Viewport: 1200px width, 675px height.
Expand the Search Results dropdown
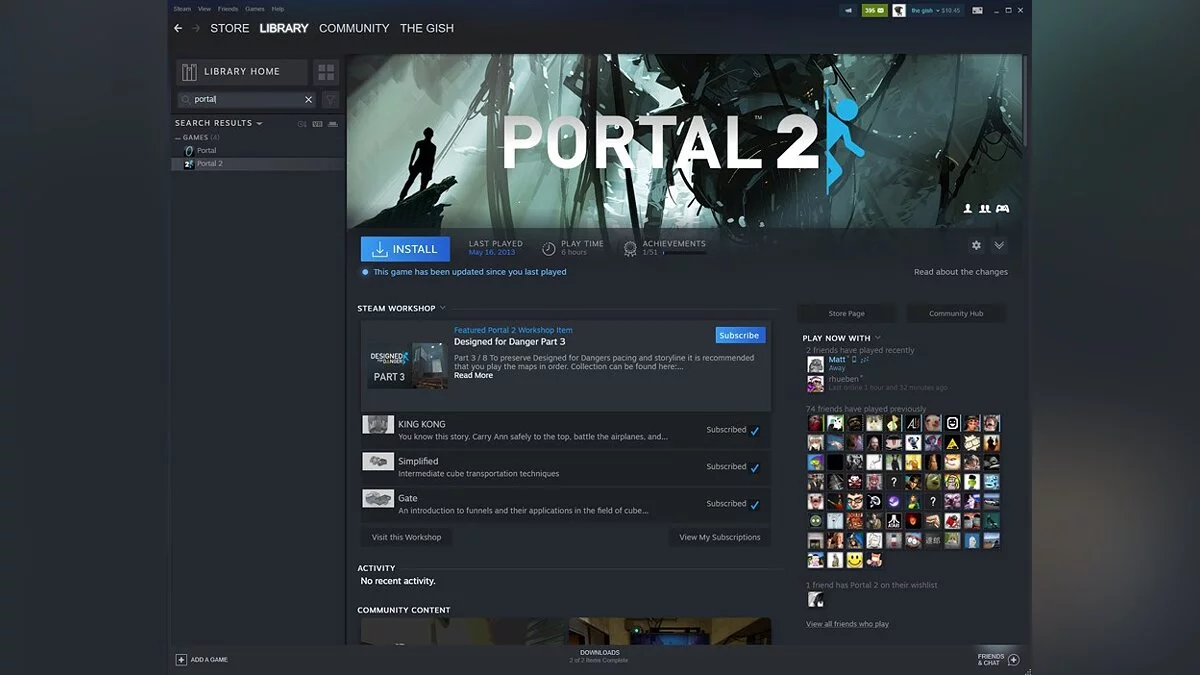click(x=259, y=123)
